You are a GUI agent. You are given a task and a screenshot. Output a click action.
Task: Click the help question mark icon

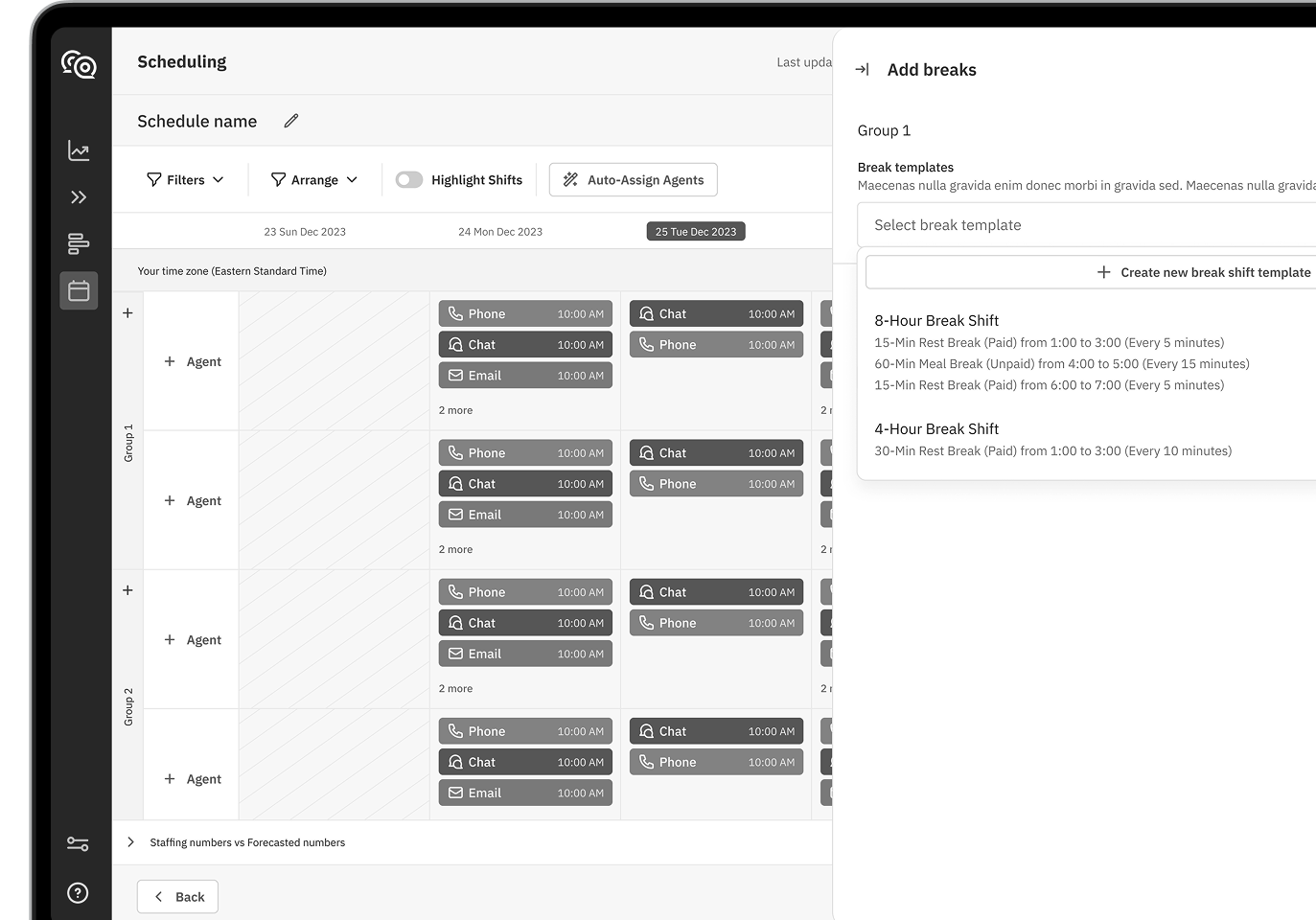78,893
